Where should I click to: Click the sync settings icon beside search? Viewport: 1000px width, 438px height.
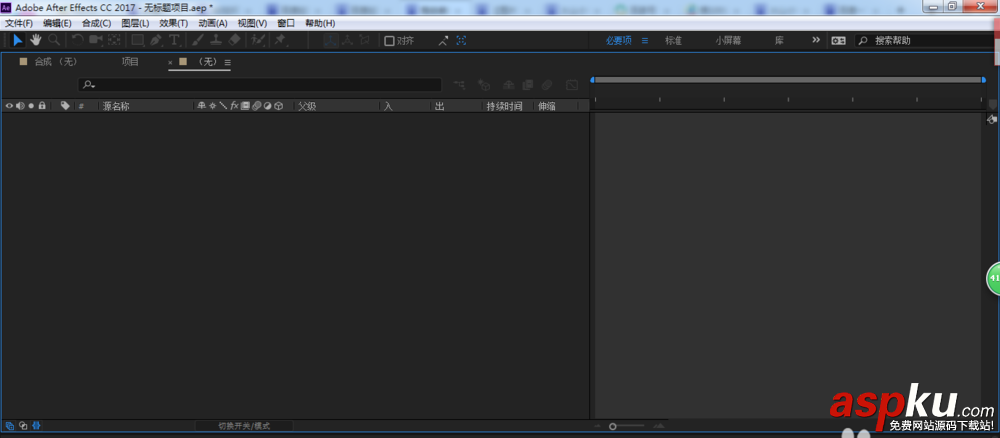[838, 40]
